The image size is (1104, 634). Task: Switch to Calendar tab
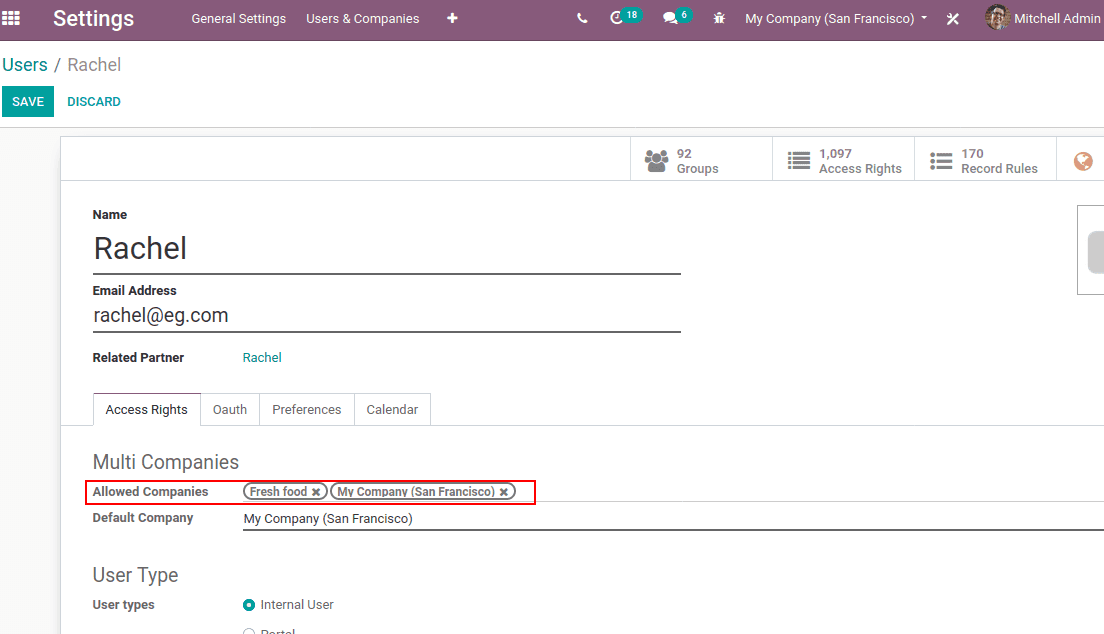click(x=392, y=409)
